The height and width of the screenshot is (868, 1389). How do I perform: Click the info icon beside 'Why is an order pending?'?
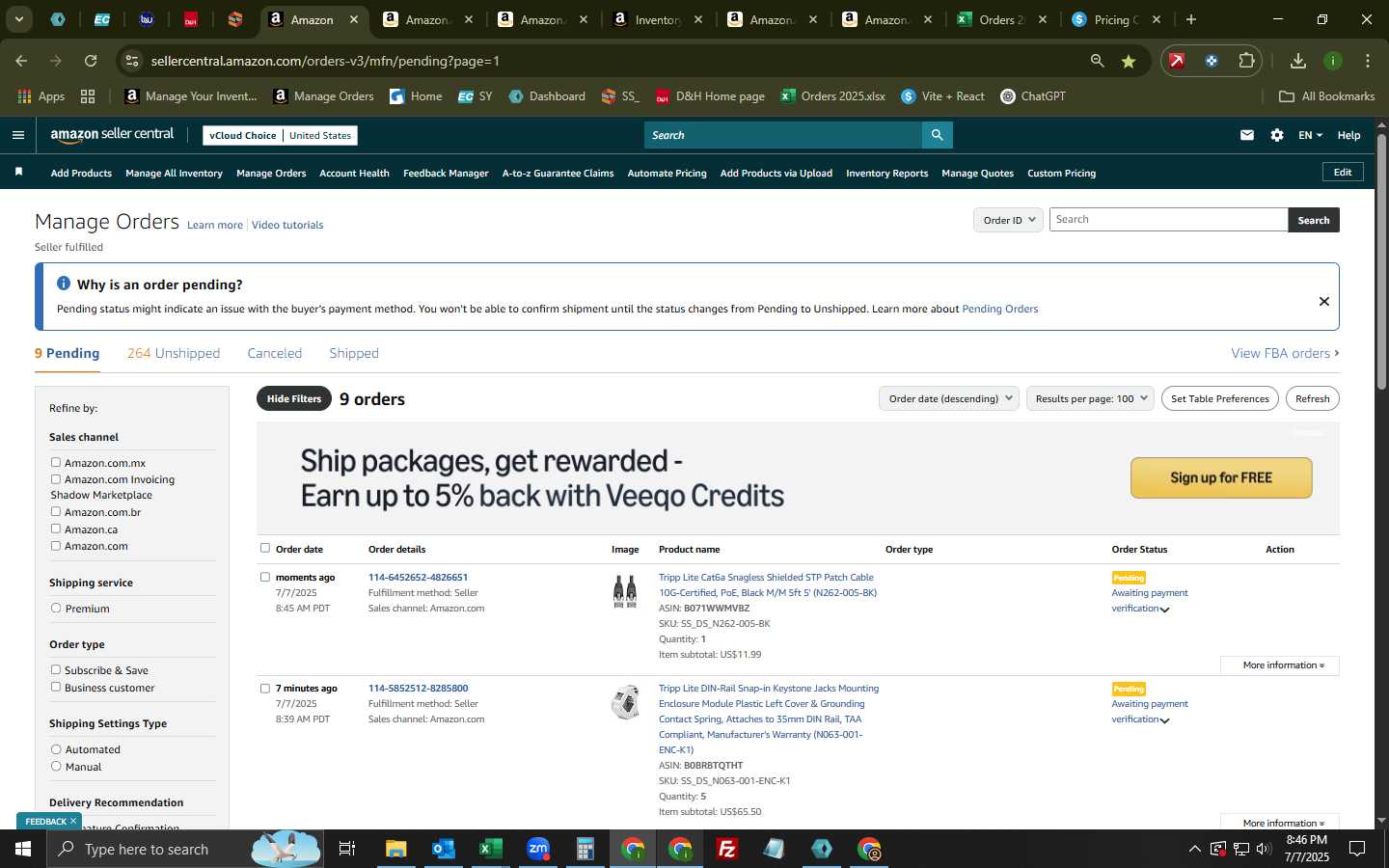pos(64,284)
